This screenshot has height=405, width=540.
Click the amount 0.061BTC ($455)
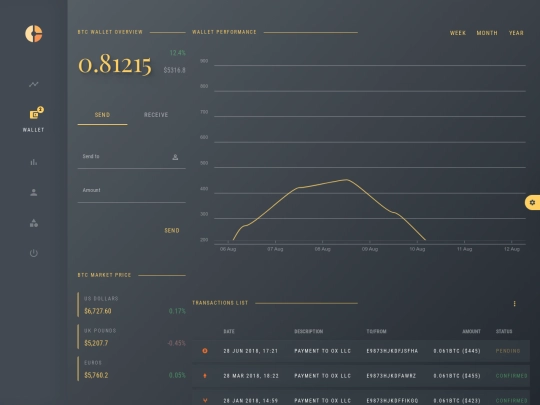(x=457, y=376)
